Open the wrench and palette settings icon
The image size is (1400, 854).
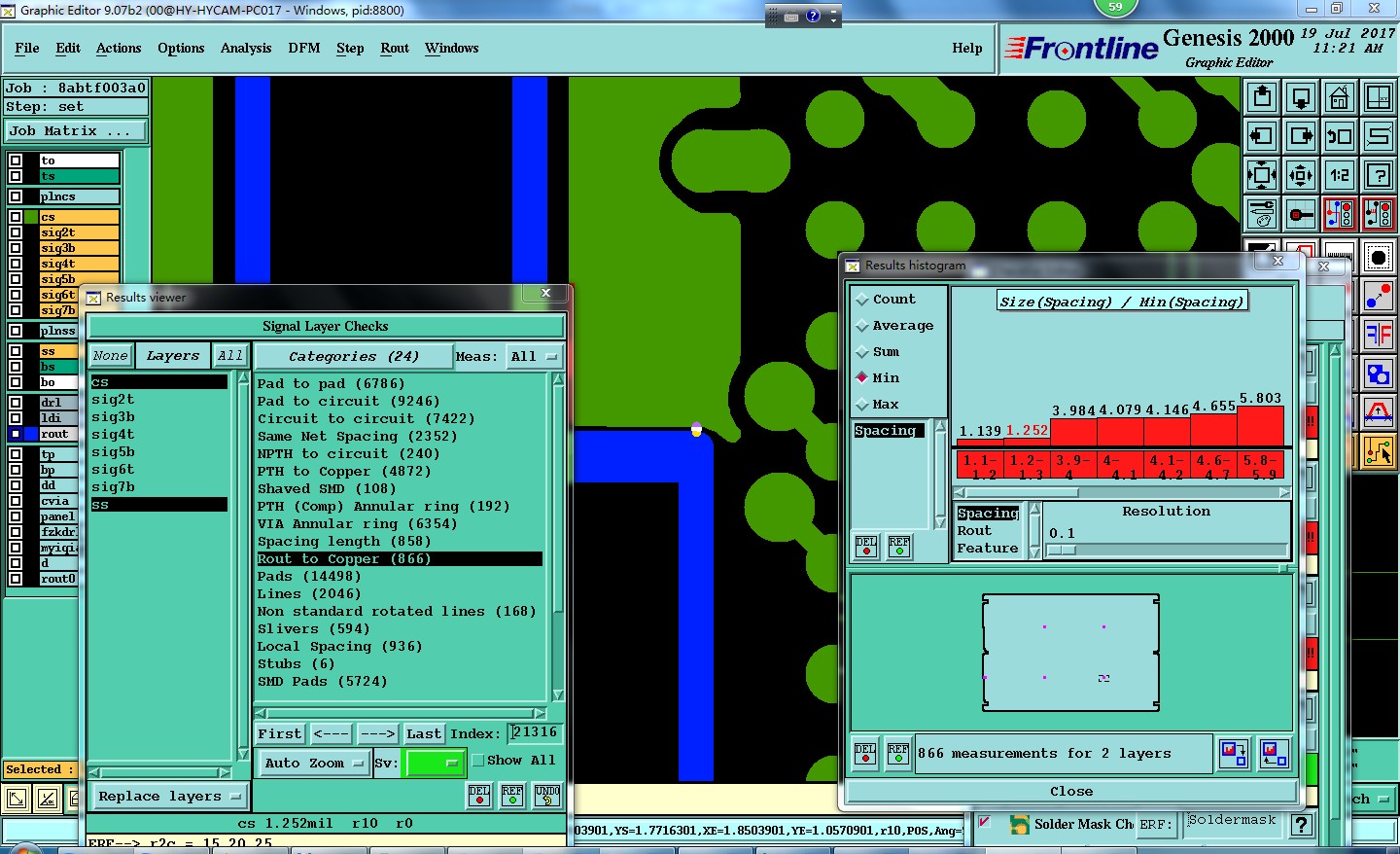1262,214
